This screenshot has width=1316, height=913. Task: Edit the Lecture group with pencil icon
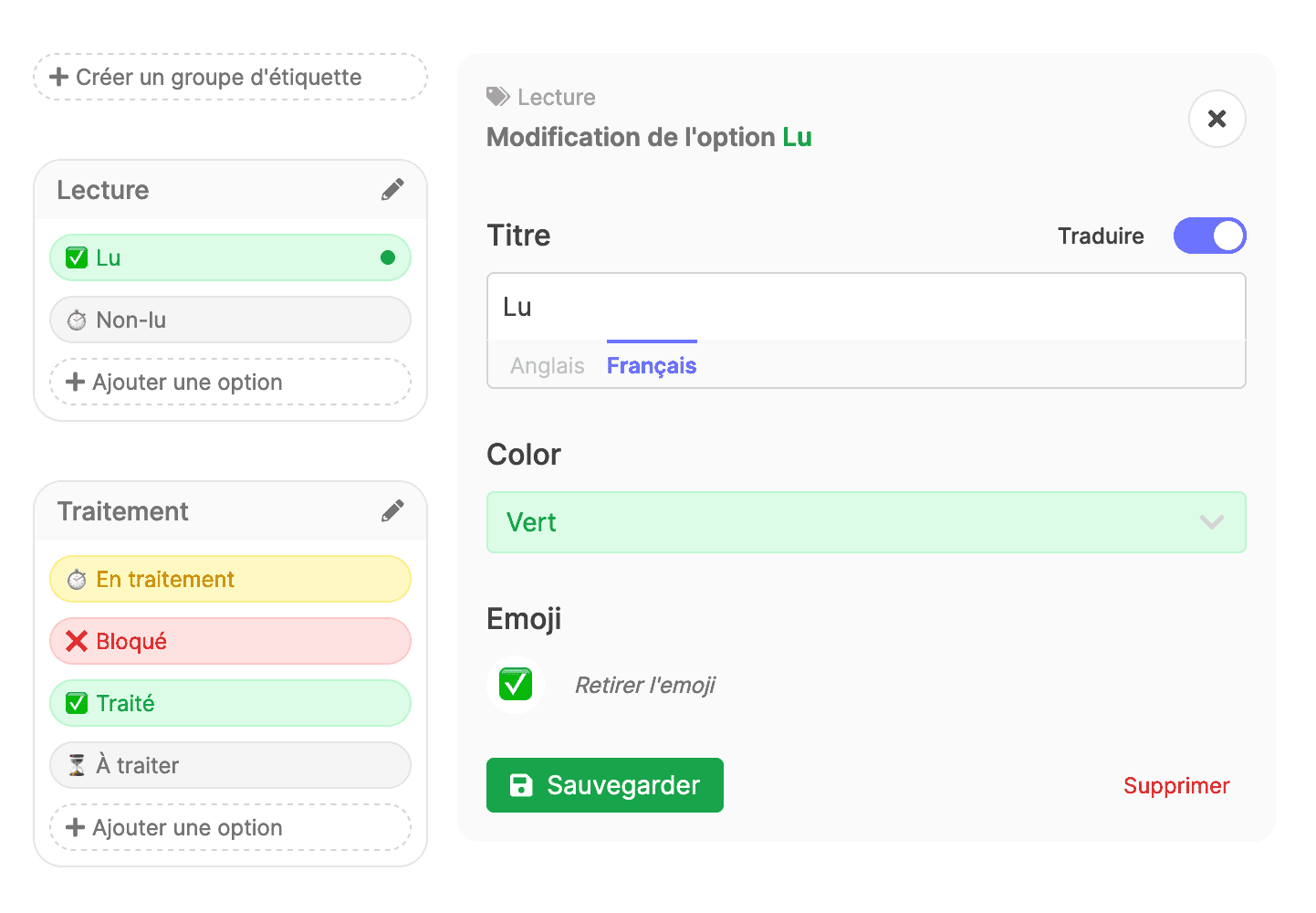point(392,190)
